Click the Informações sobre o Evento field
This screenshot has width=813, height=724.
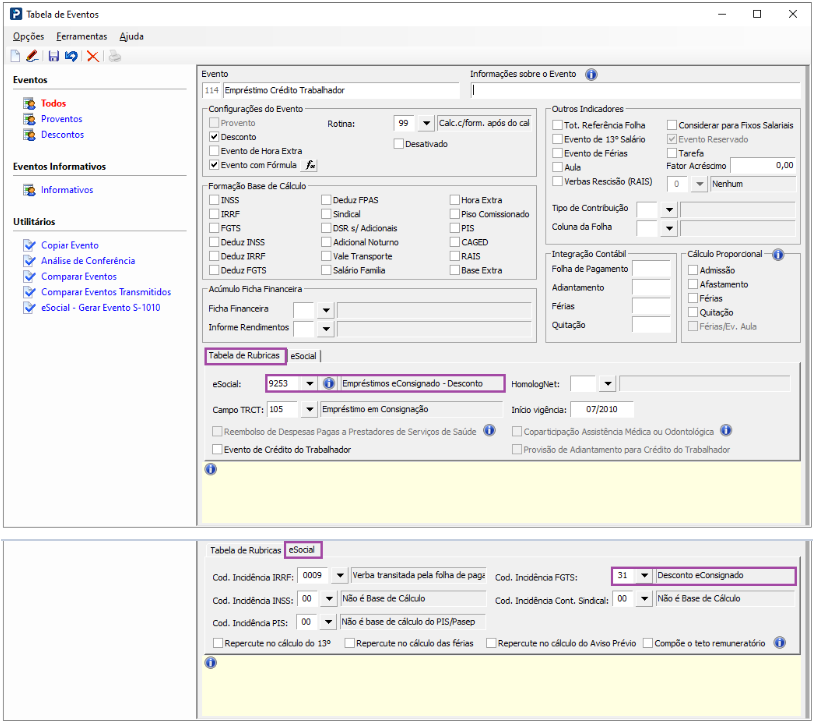(636, 90)
